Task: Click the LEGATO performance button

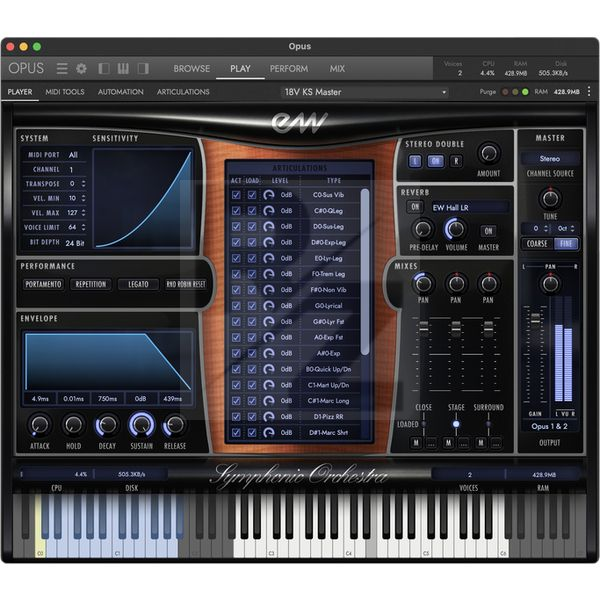Action: click(x=138, y=284)
